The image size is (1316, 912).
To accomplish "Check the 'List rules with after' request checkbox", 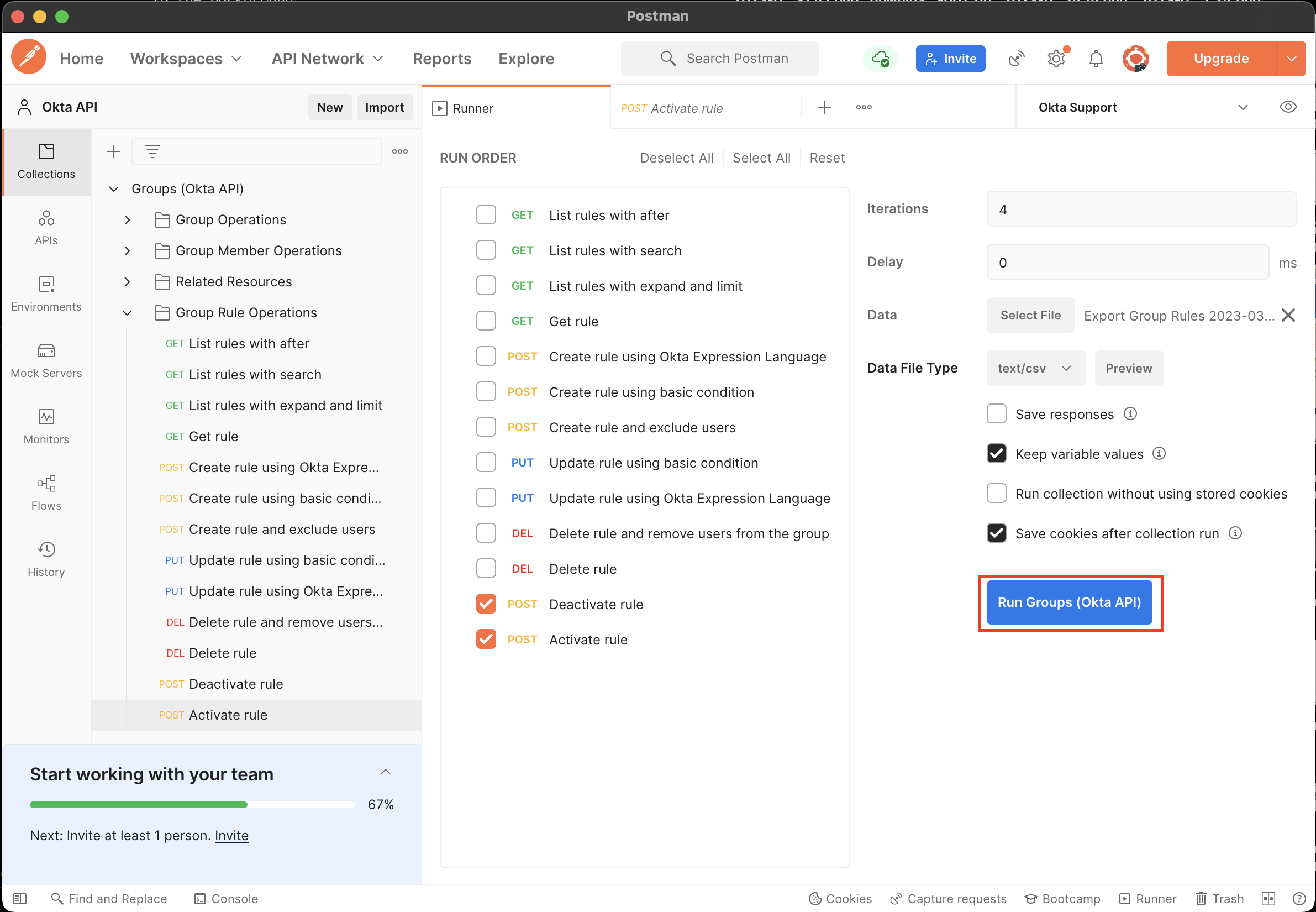I will pos(486,215).
